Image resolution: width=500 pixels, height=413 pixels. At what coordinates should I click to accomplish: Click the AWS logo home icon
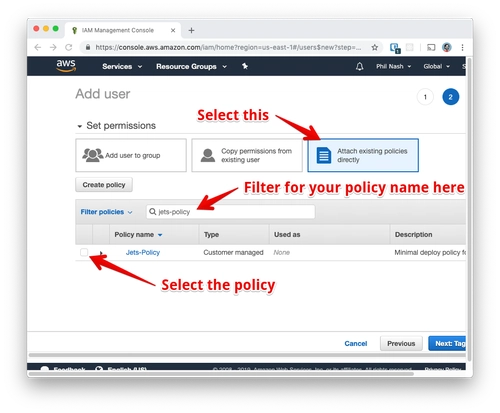pyautogui.click(x=66, y=66)
